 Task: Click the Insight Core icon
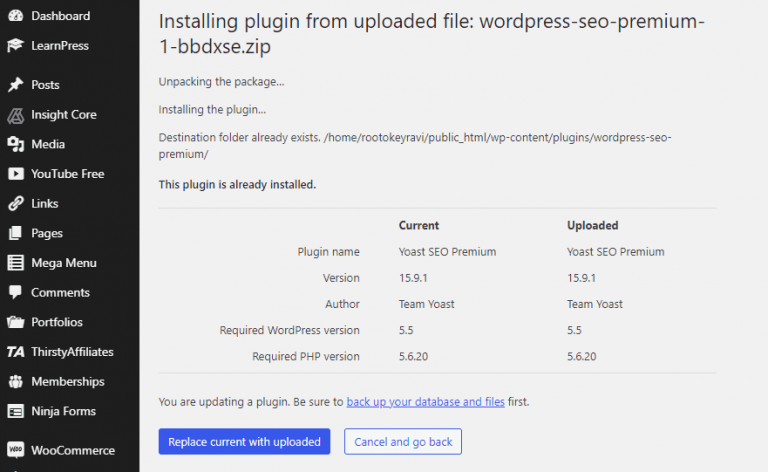click(16, 115)
